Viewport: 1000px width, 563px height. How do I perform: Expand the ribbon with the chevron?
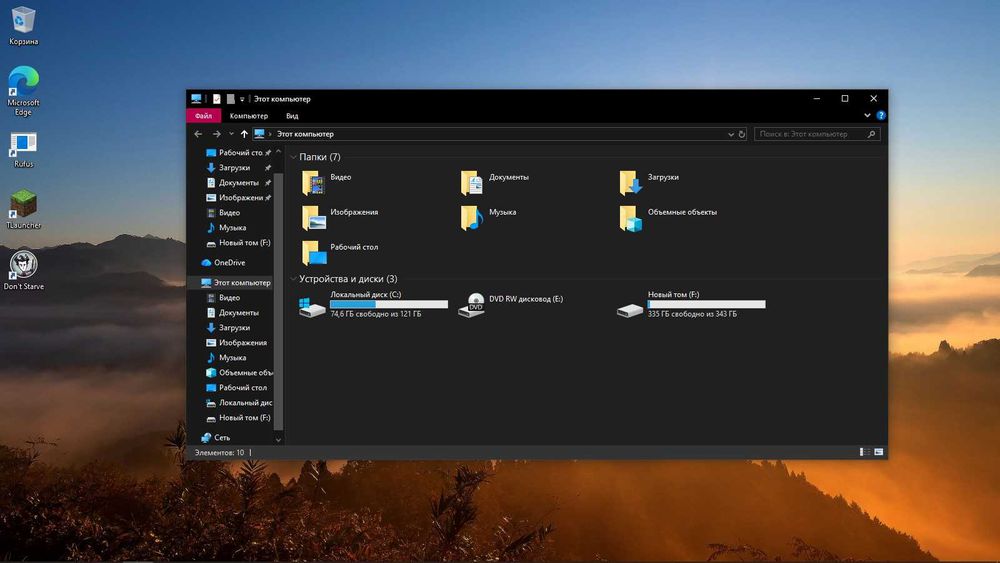point(867,115)
